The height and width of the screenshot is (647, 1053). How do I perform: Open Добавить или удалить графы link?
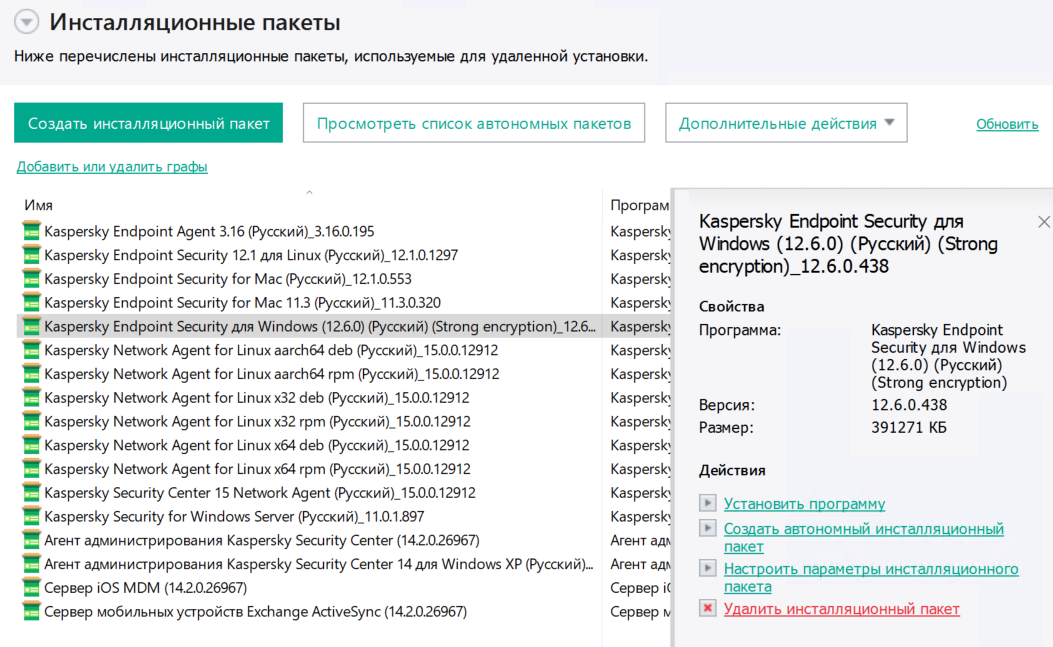pyautogui.click(x=112, y=167)
